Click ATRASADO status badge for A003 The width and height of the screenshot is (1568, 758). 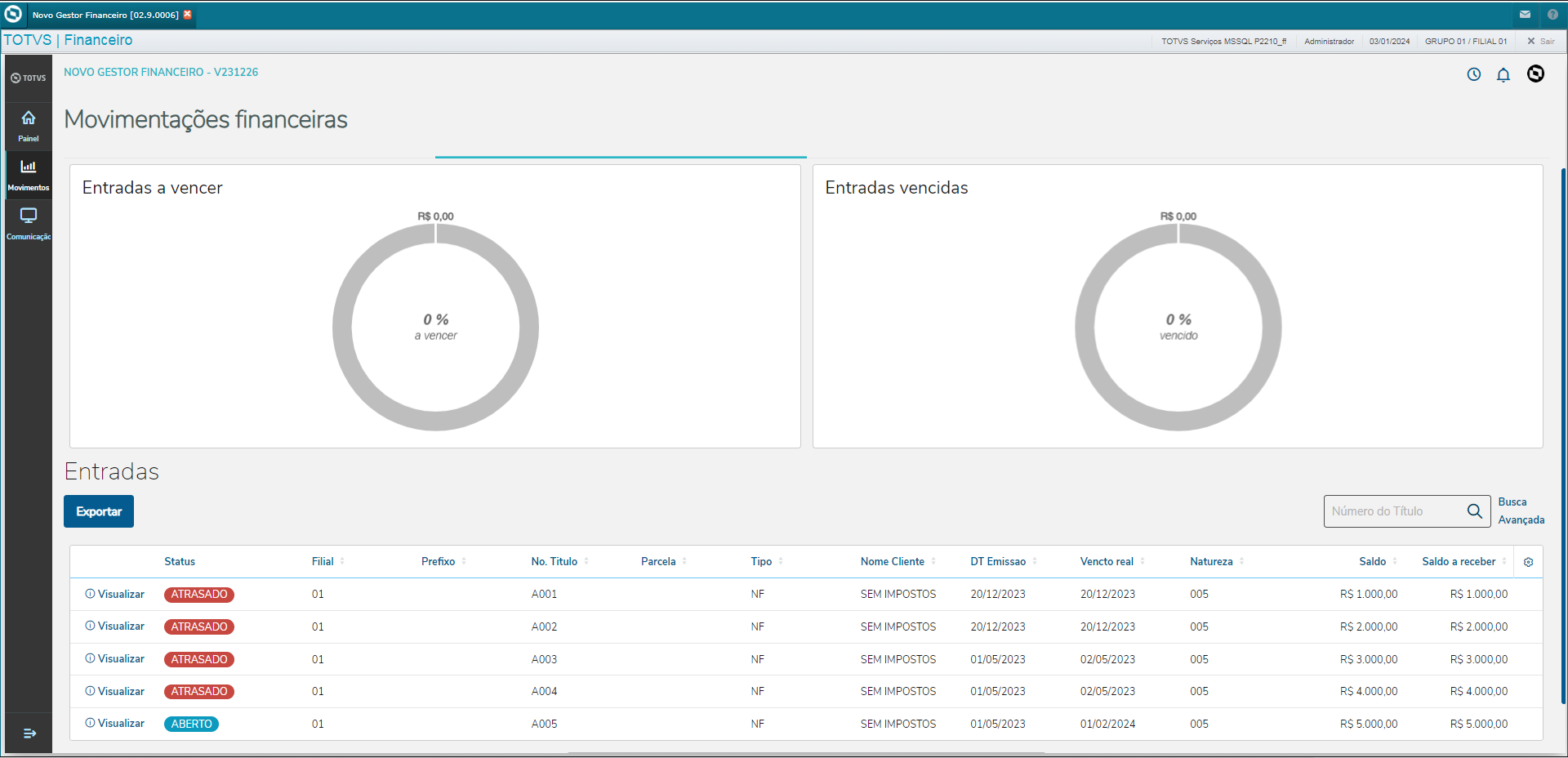tap(199, 659)
